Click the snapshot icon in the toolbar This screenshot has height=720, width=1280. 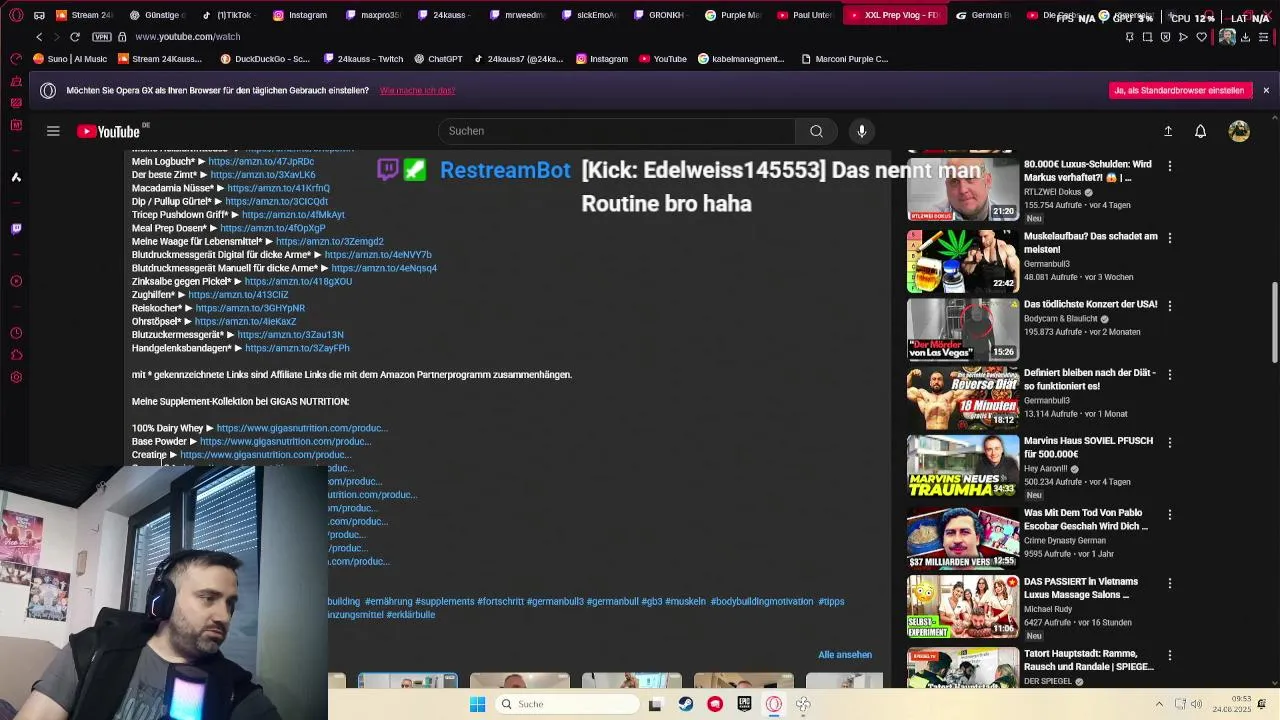pyautogui.click(x=1147, y=37)
